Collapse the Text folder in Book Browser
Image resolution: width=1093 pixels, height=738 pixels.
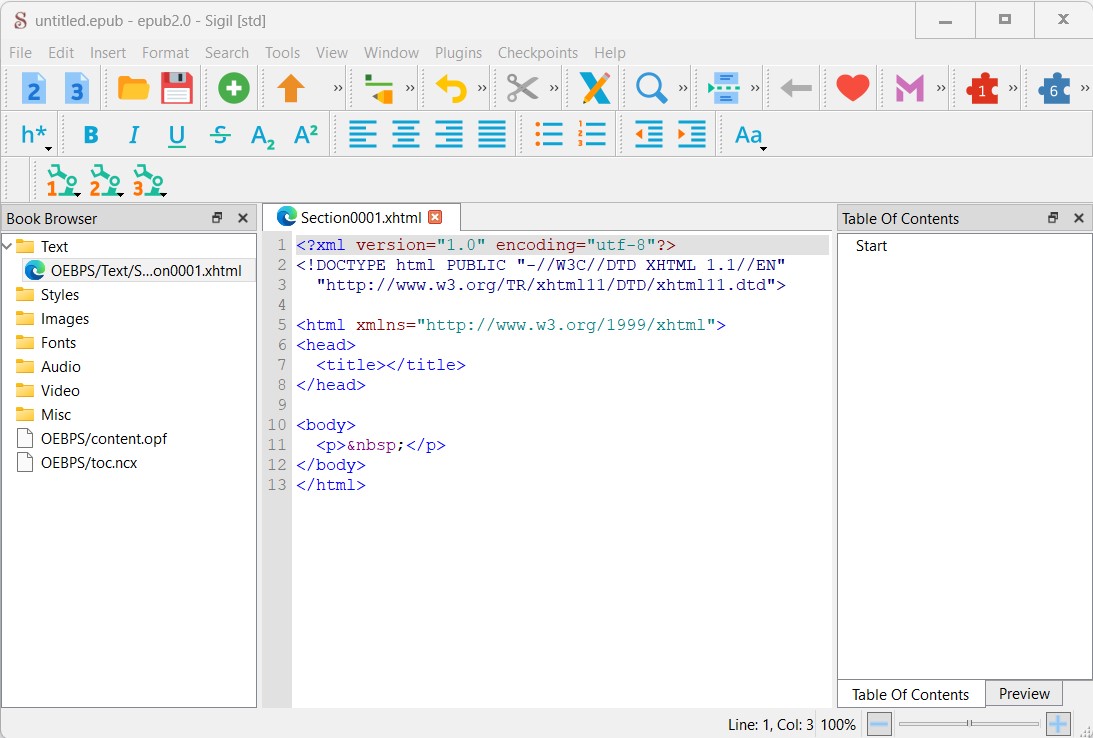point(8,246)
